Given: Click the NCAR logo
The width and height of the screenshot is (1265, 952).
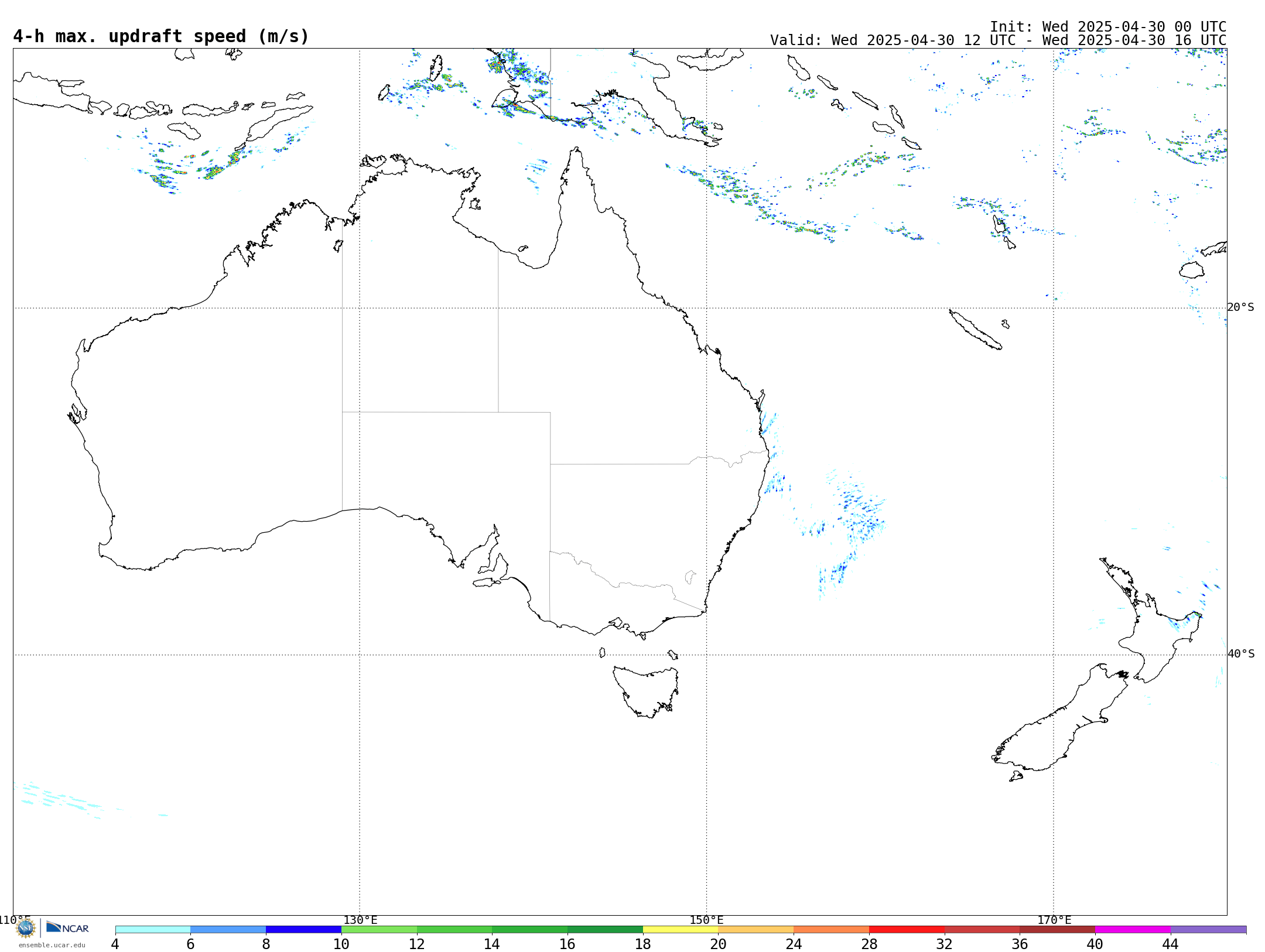Looking at the screenshot, I should point(67,928).
